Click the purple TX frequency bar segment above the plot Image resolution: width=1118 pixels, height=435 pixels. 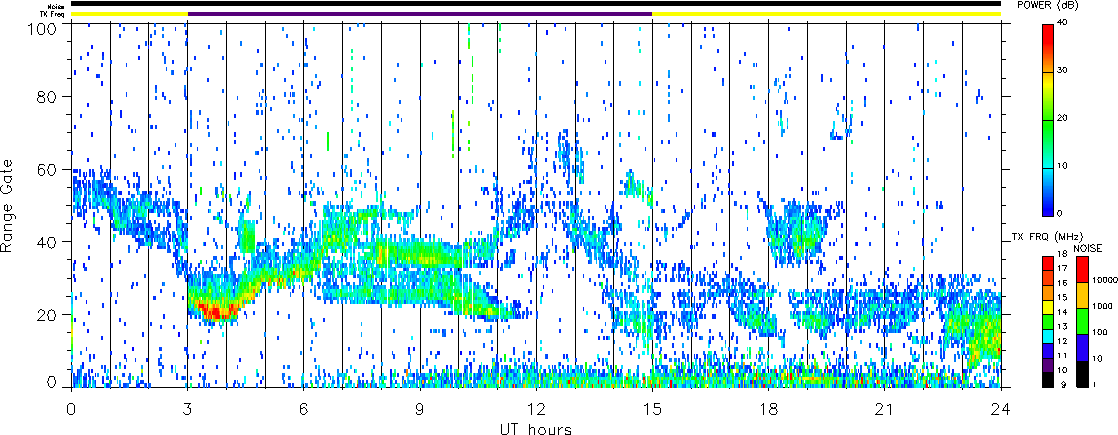tap(420, 14)
